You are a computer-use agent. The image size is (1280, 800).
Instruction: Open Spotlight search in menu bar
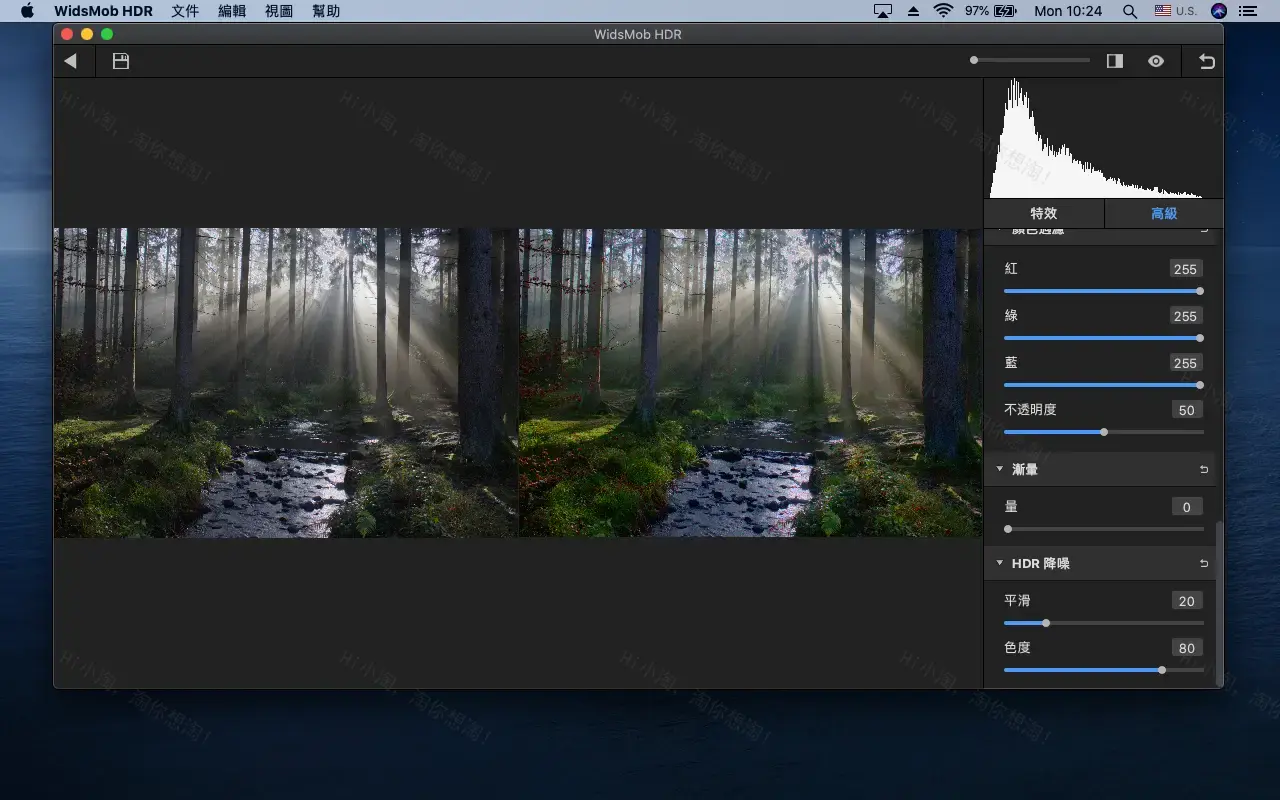tap(1130, 11)
